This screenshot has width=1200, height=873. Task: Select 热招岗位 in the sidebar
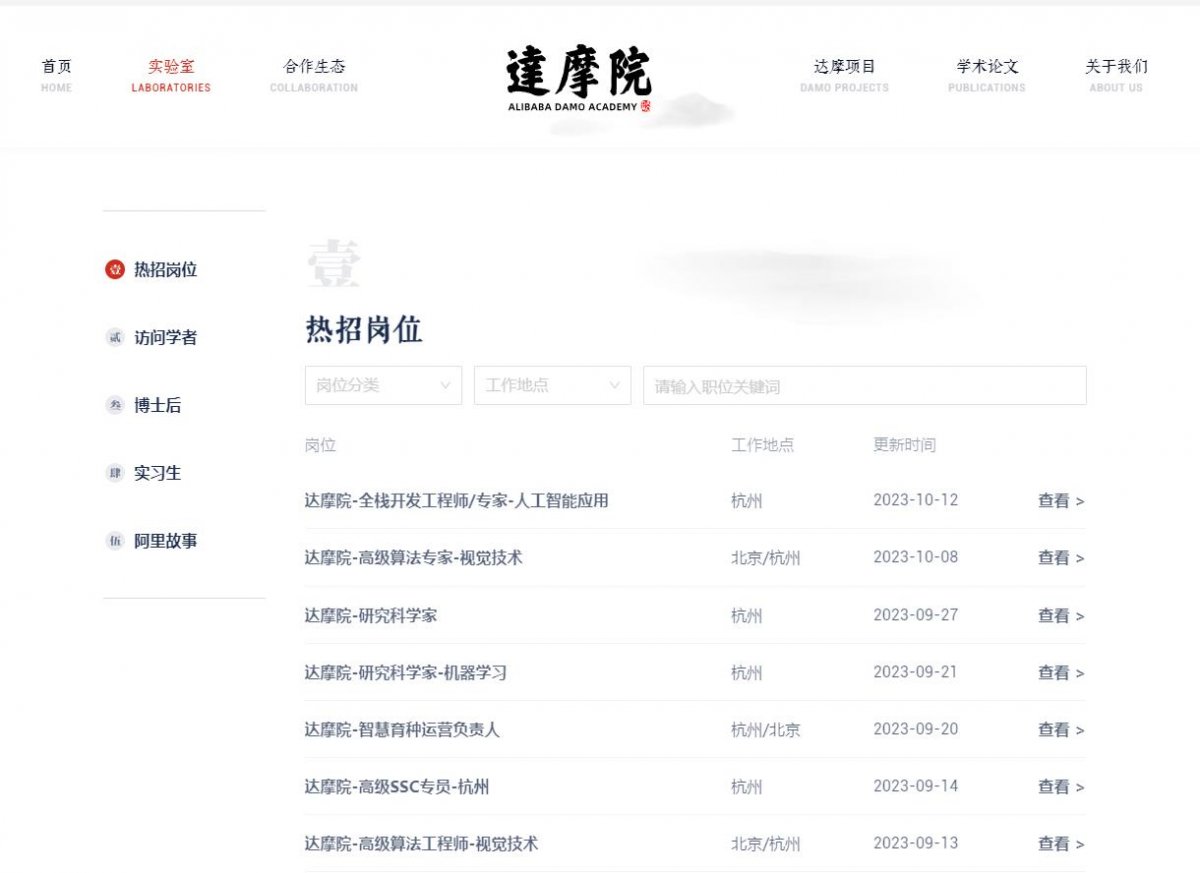(x=166, y=270)
